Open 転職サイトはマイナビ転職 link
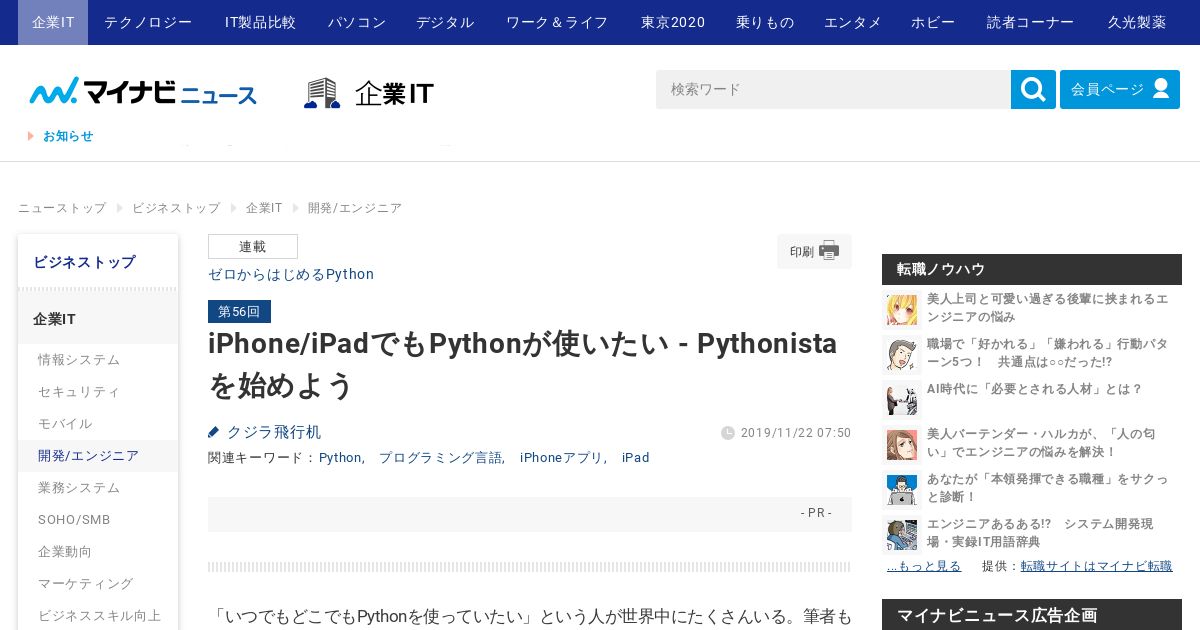The height and width of the screenshot is (630, 1200). click(x=1096, y=566)
